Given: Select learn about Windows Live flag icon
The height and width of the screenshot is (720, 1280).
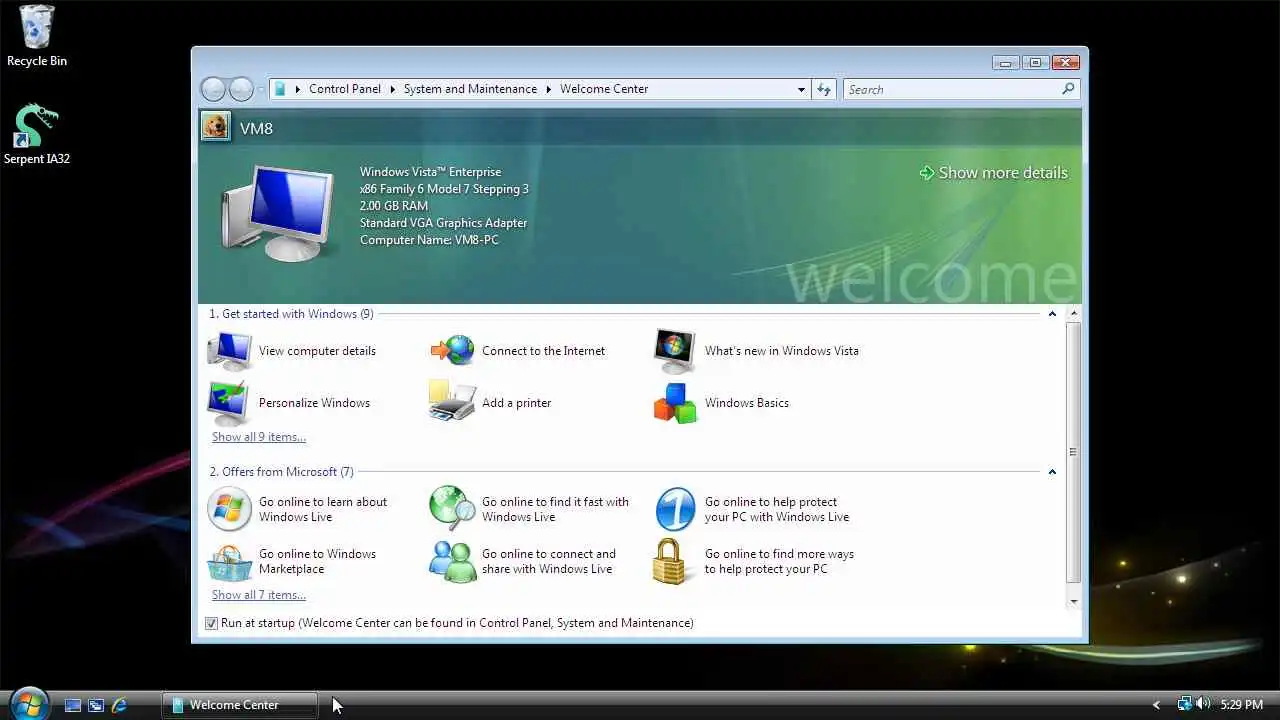Looking at the screenshot, I should 230,509.
